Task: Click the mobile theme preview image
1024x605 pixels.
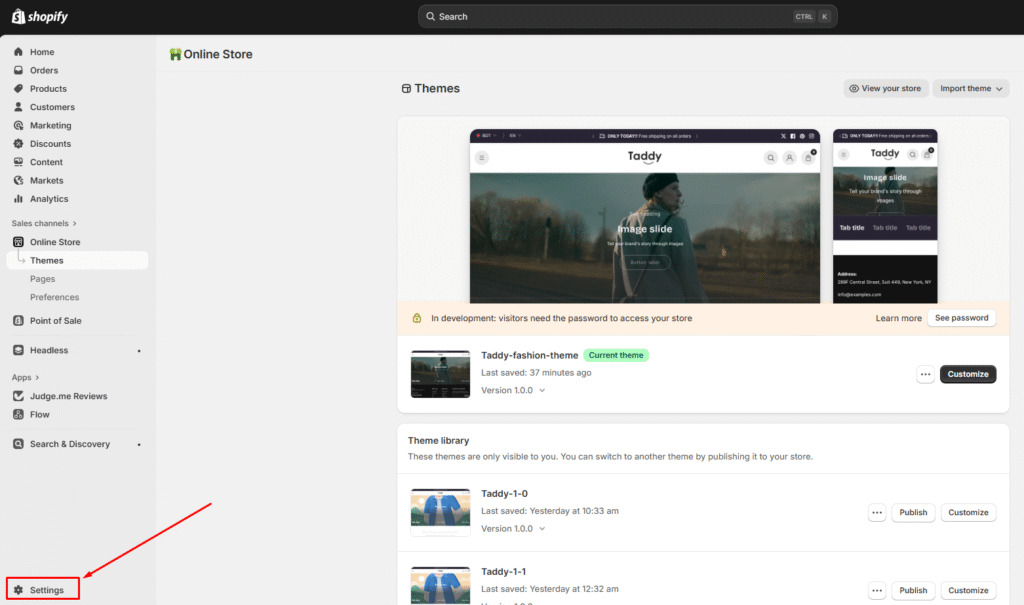Action: tap(885, 216)
